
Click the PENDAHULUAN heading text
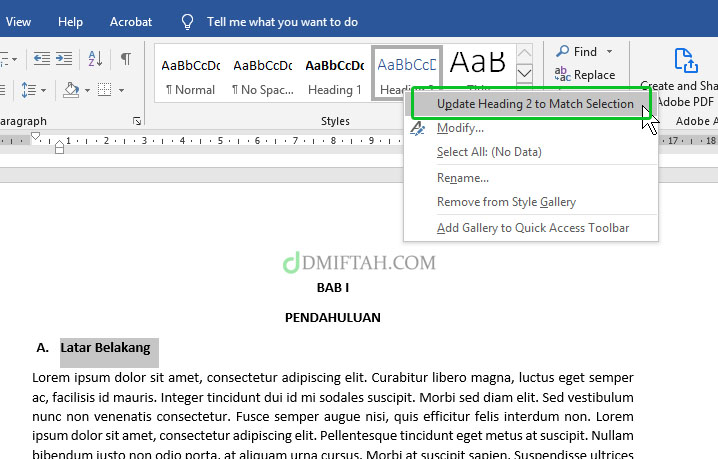[333, 317]
